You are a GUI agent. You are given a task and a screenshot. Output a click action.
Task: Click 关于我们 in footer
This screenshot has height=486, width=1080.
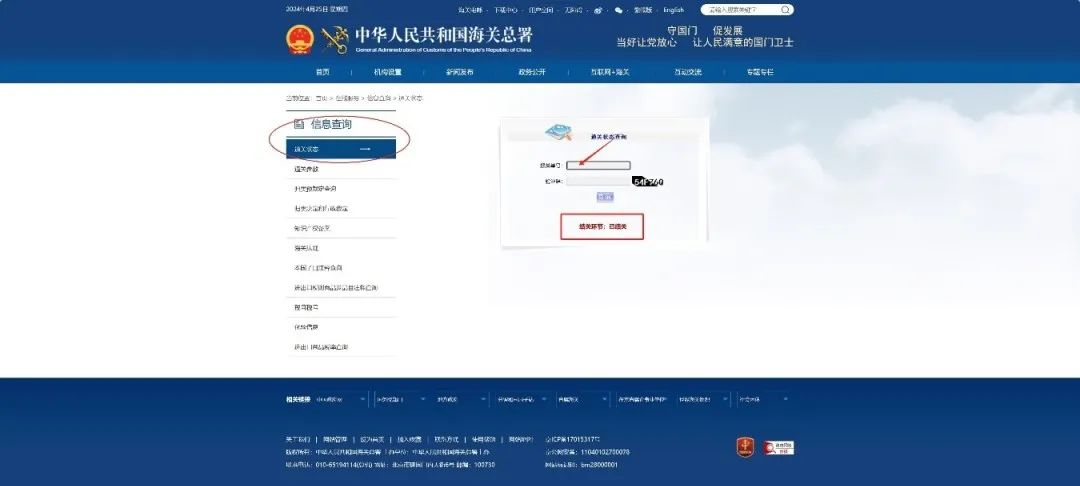click(298, 439)
